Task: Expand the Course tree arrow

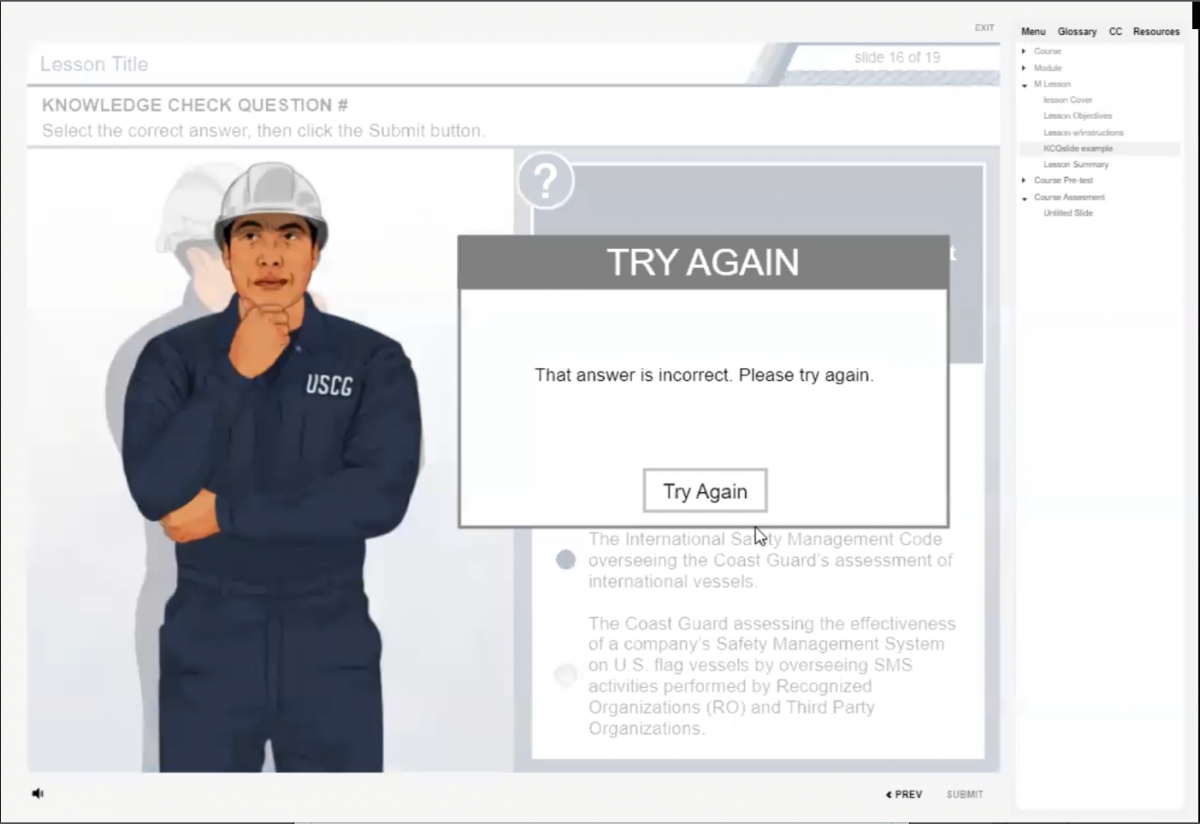Action: pos(1024,51)
